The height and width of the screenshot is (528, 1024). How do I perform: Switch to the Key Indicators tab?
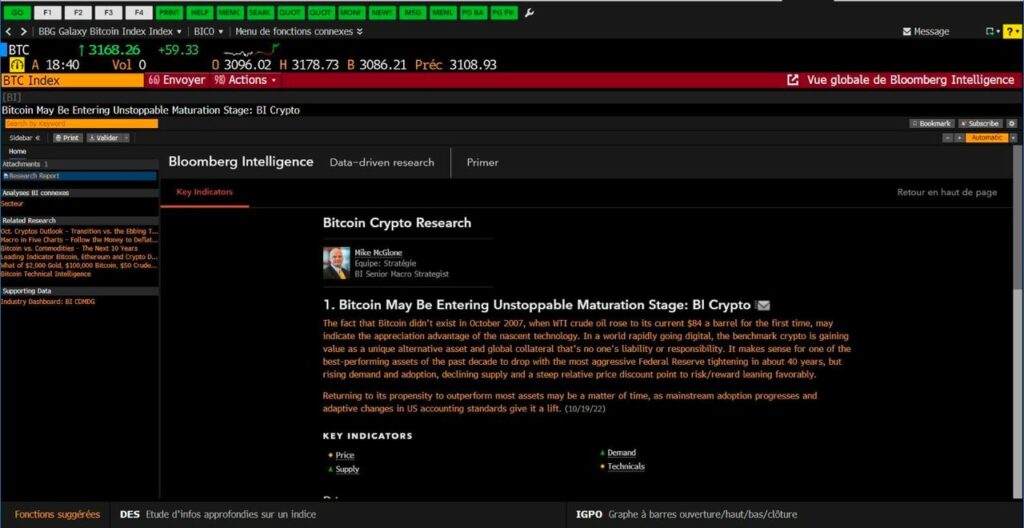[x=204, y=191]
